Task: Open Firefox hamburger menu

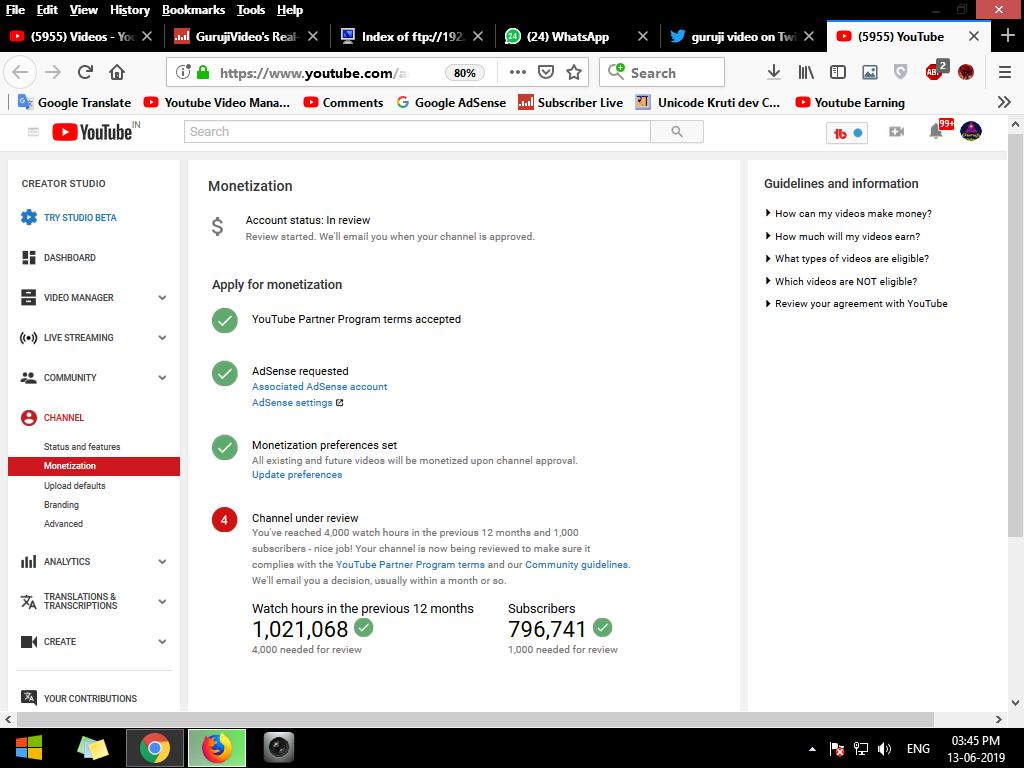Action: [1005, 72]
